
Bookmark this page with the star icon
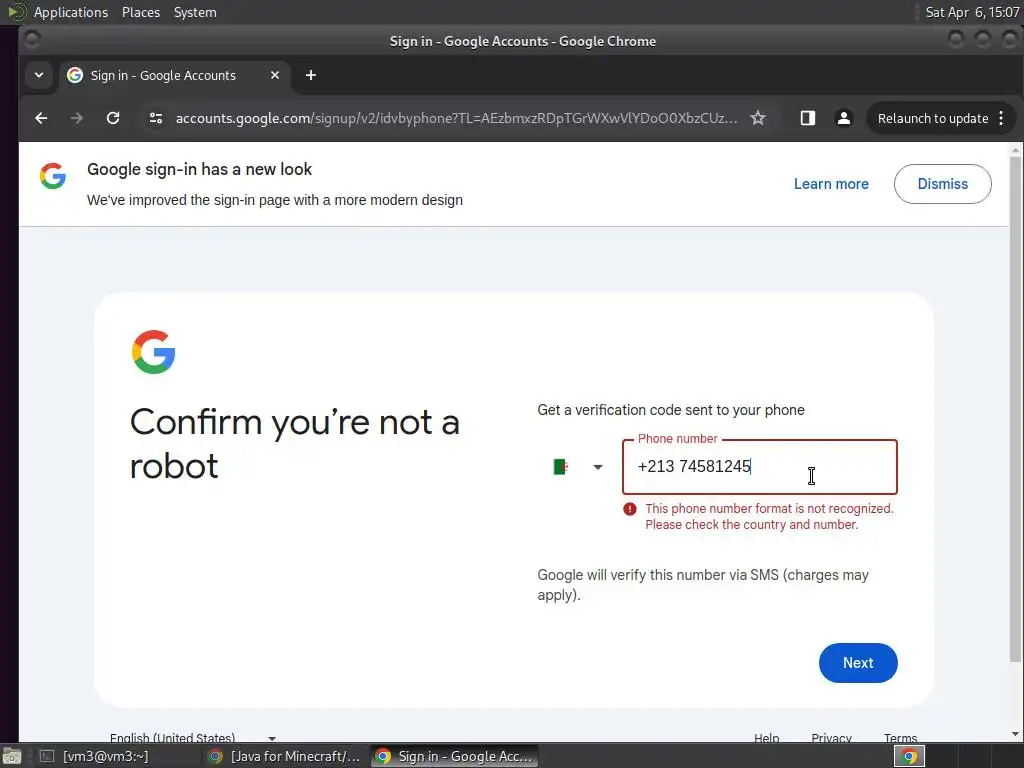coord(758,118)
